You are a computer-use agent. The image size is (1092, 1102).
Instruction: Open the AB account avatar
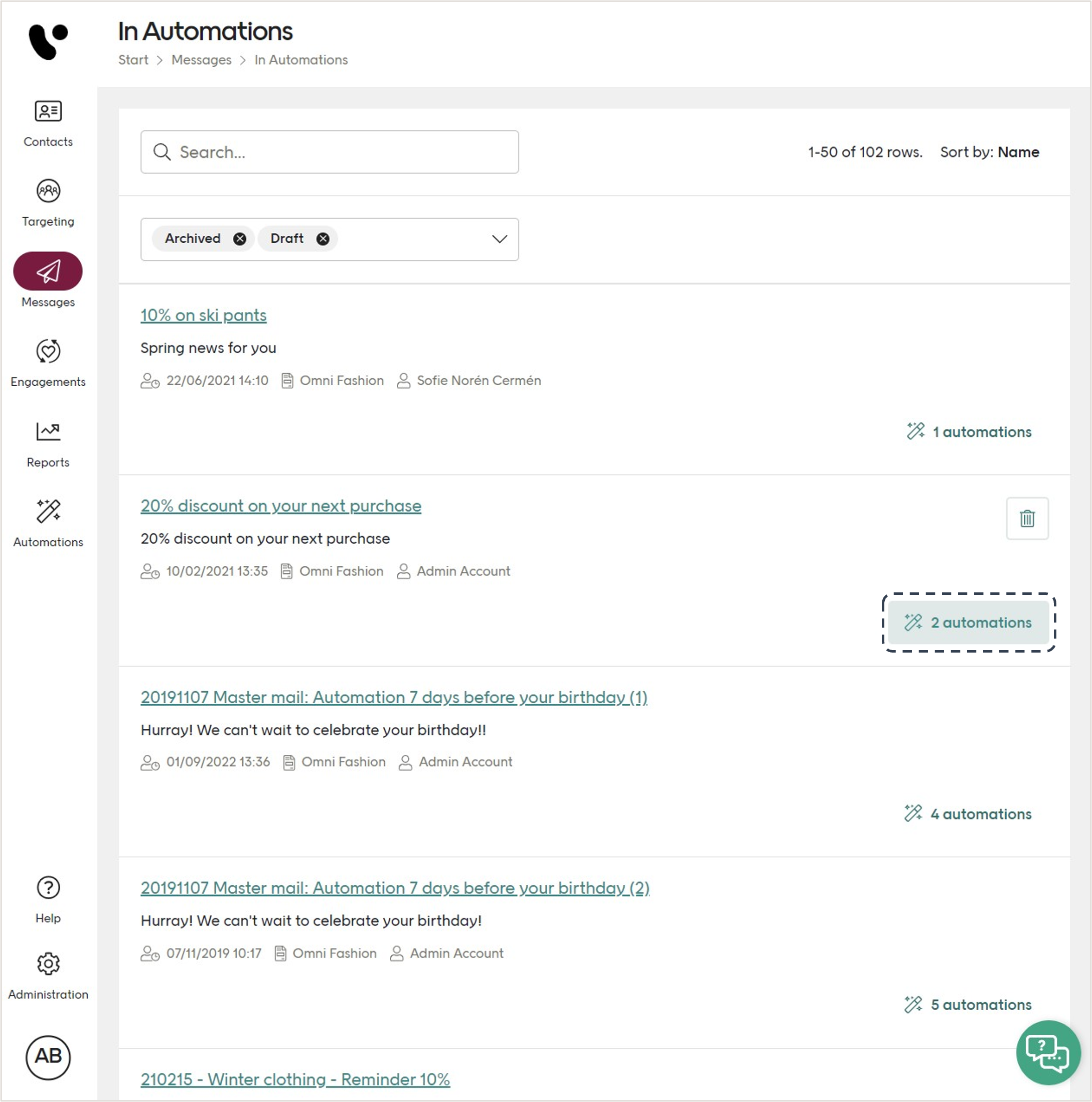pos(49,1057)
